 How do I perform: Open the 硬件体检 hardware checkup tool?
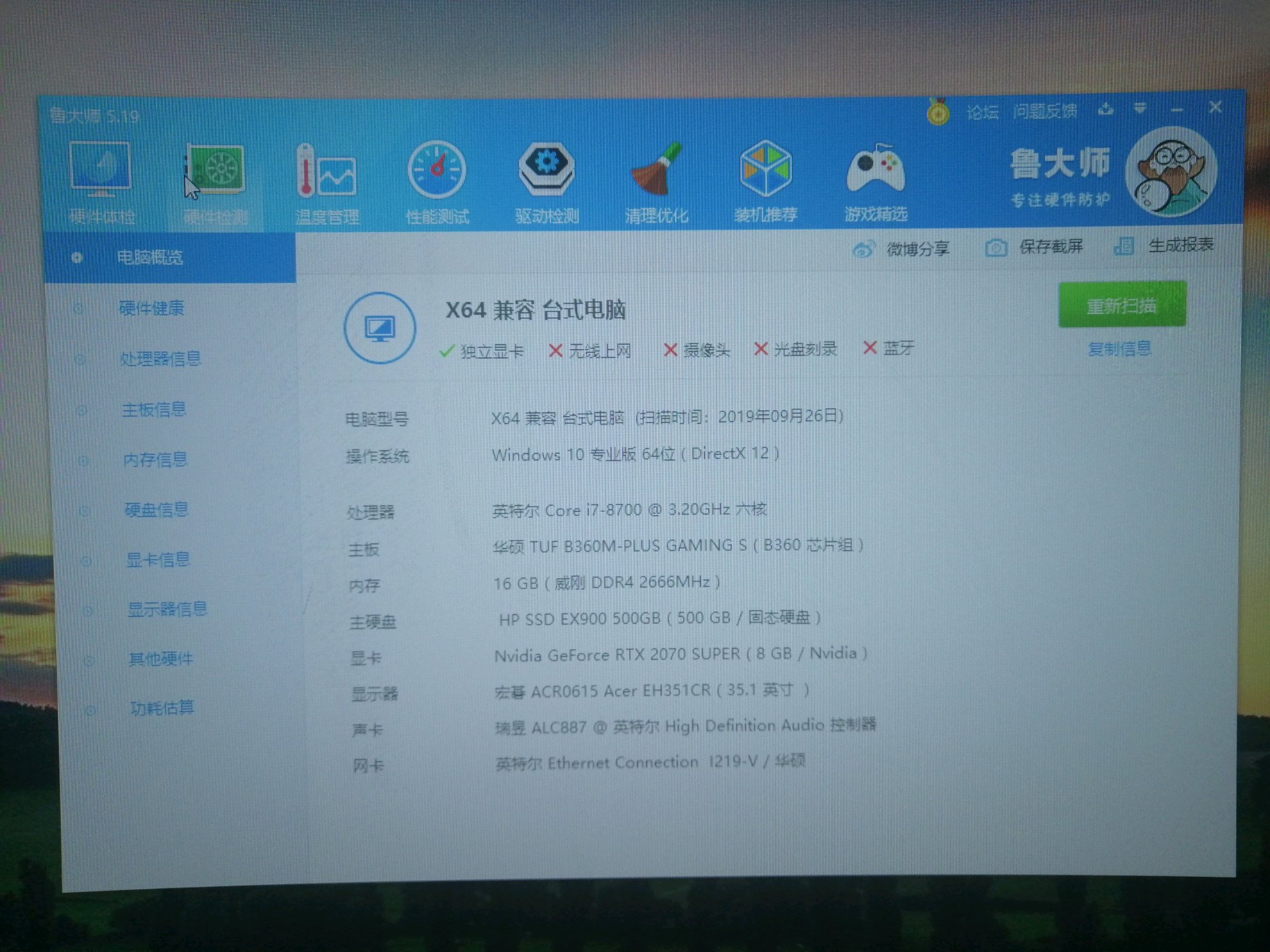point(102,182)
